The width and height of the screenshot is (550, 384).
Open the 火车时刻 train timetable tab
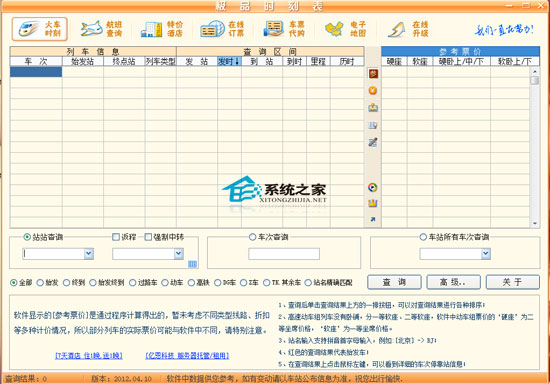(x=40, y=29)
